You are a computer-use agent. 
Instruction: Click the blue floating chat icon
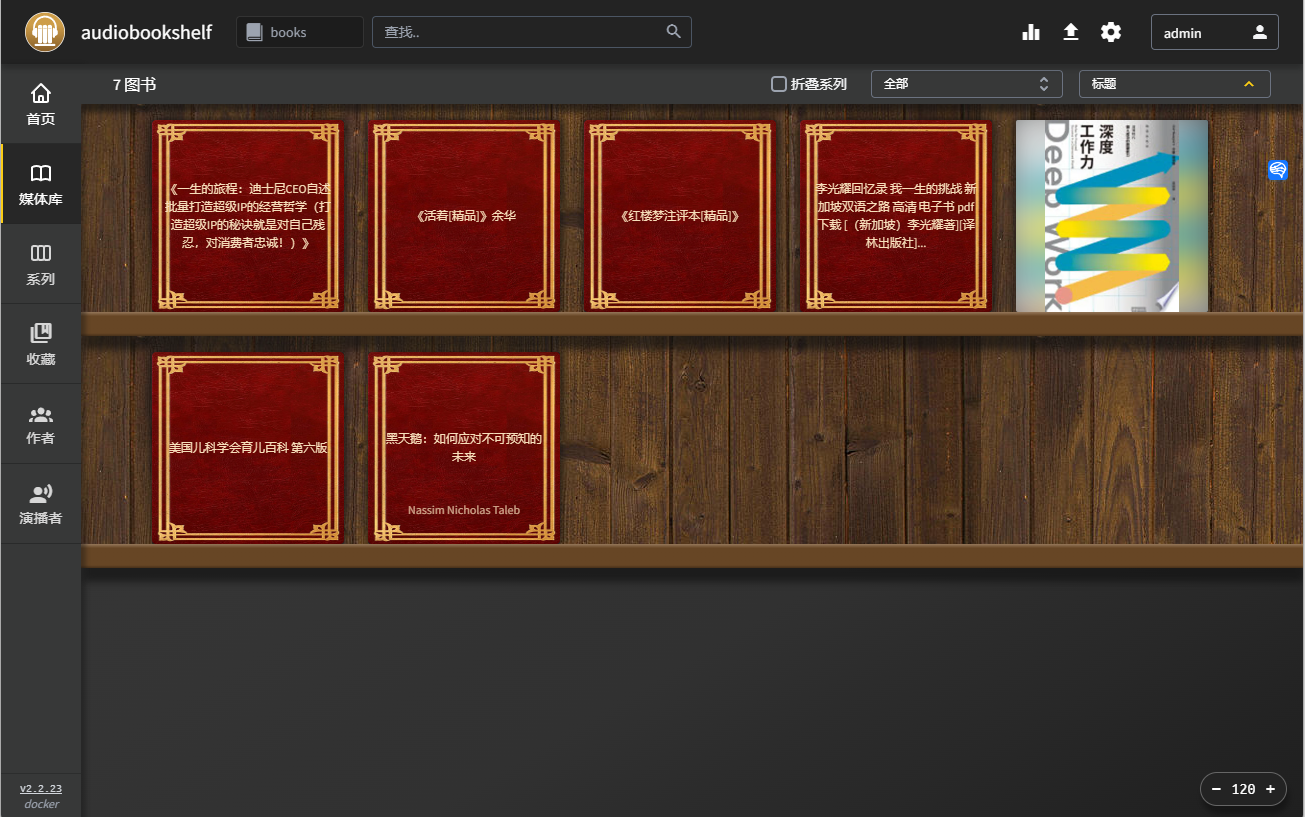coord(1278,170)
